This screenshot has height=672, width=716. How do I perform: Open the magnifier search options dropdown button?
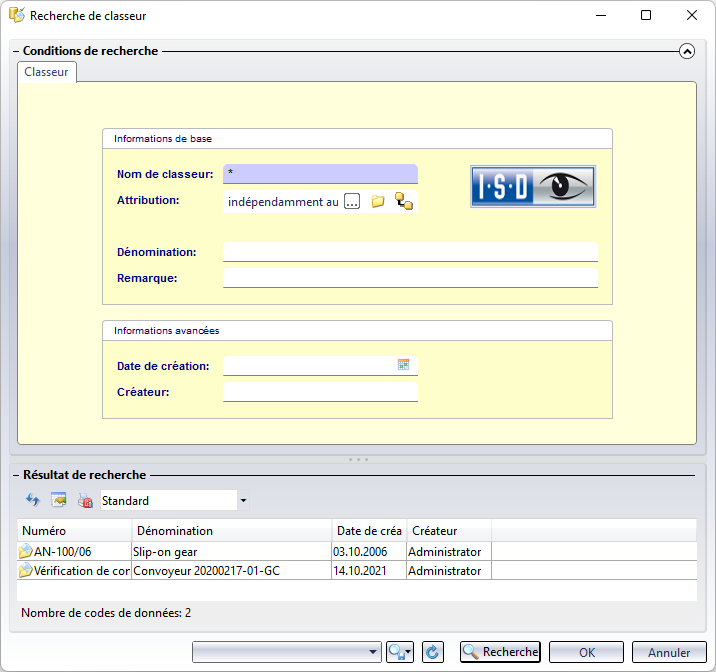tap(400, 652)
